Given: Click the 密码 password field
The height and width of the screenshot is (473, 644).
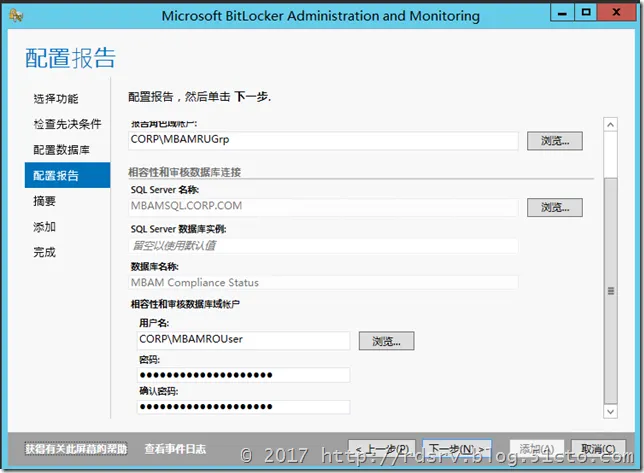Looking at the screenshot, I should click(x=243, y=374).
